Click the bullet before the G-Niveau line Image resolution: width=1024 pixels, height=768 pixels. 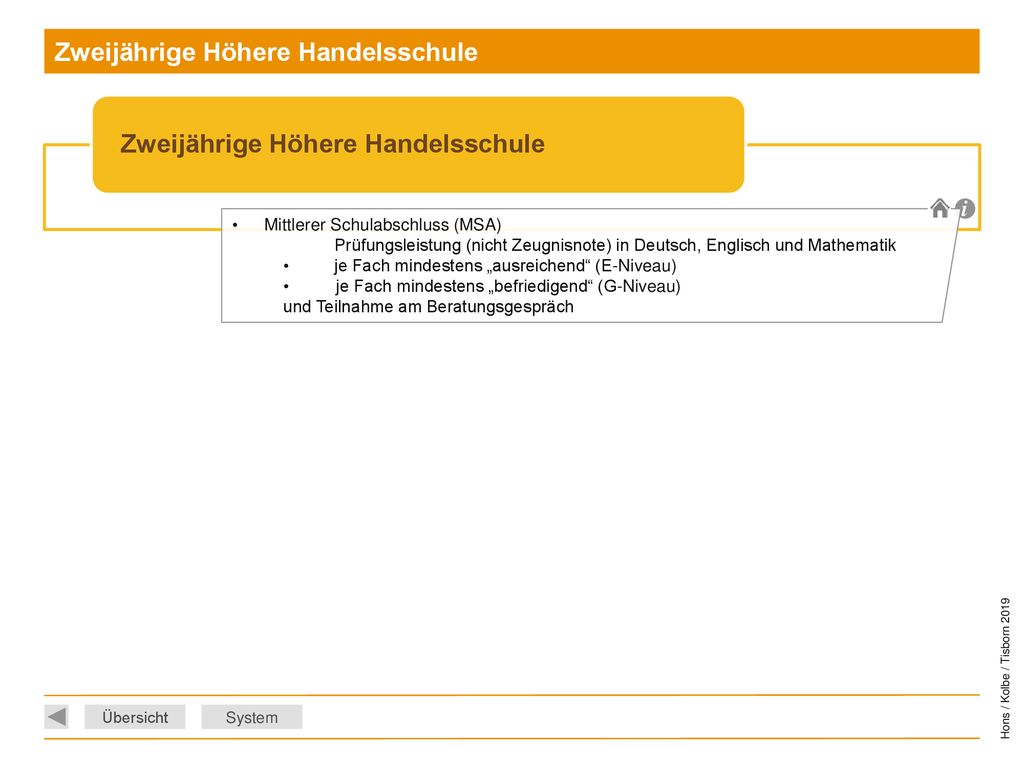point(286,287)
